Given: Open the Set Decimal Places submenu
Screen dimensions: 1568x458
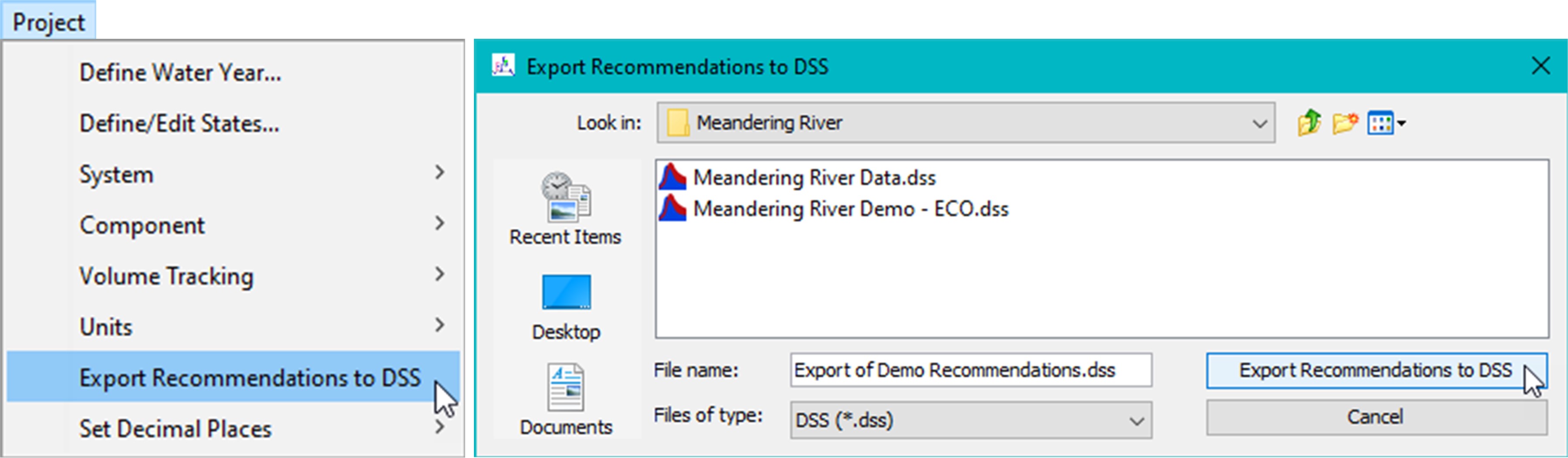Looking at the screenshot, I should pyautogui.click(x=233, y=428).
